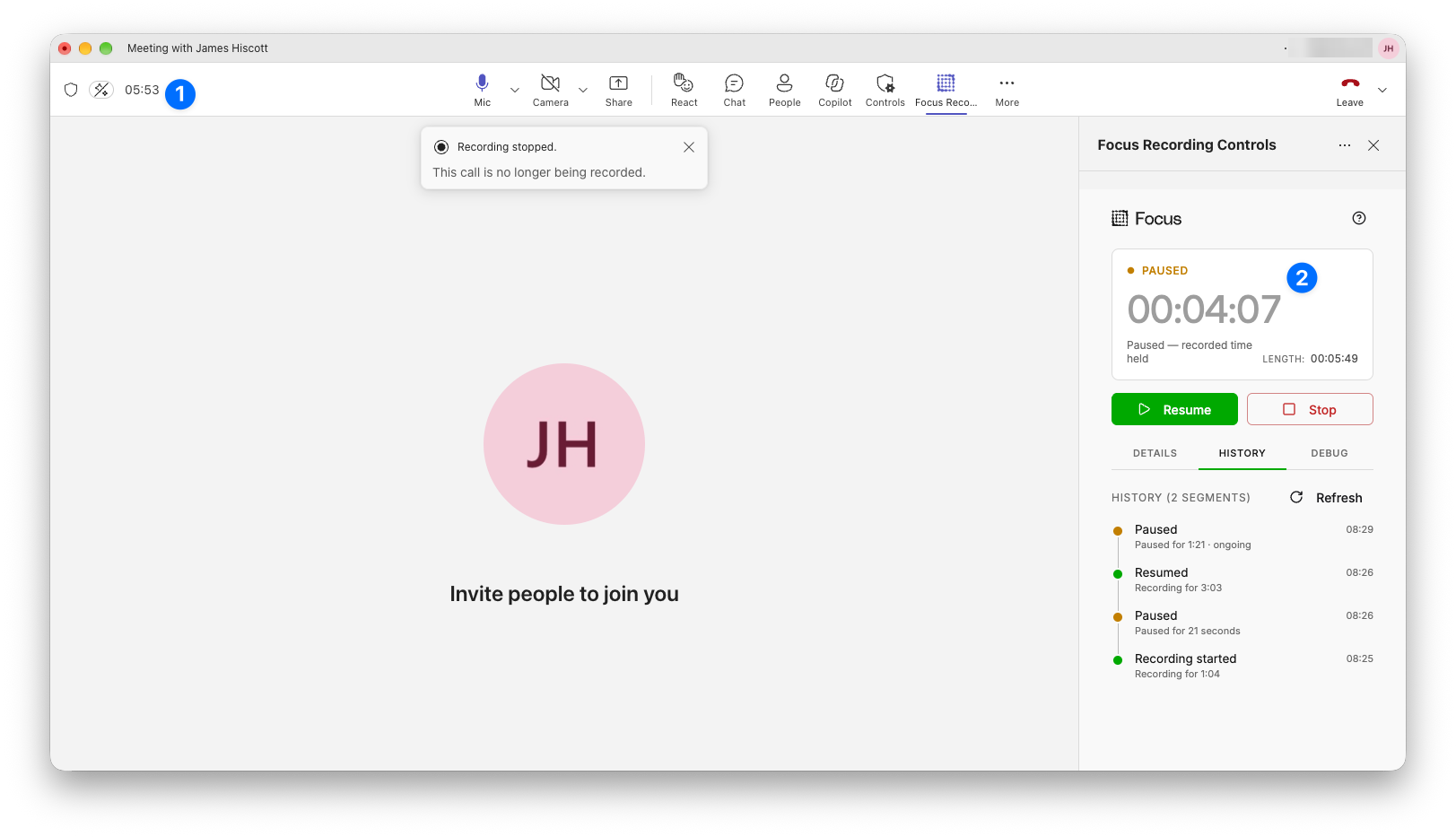Image resolution: width=1456 pixels, height=837 pixels.
Task: Open Focus help question mark icon
Action: click(x=1359, y=218)
